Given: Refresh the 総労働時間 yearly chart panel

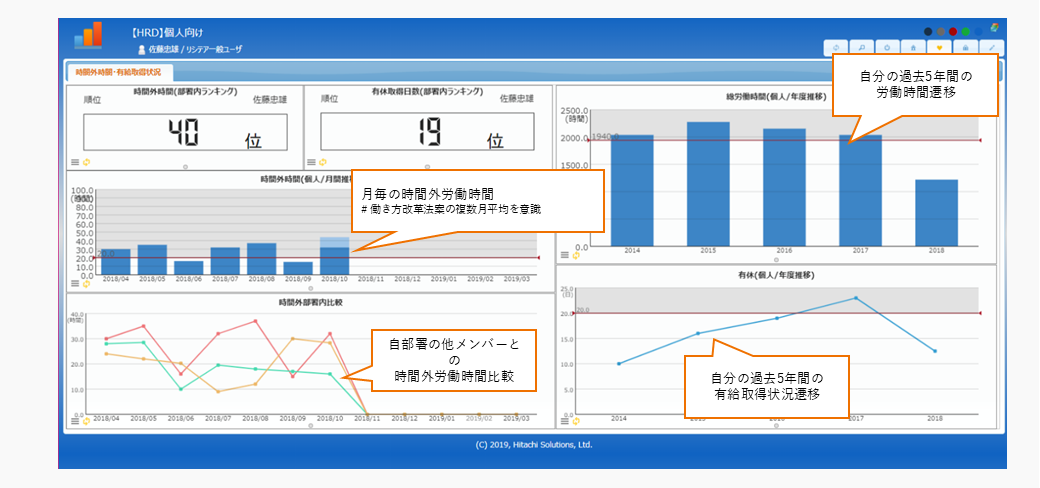Looking at the screenshot, I should tap(576, 255).
